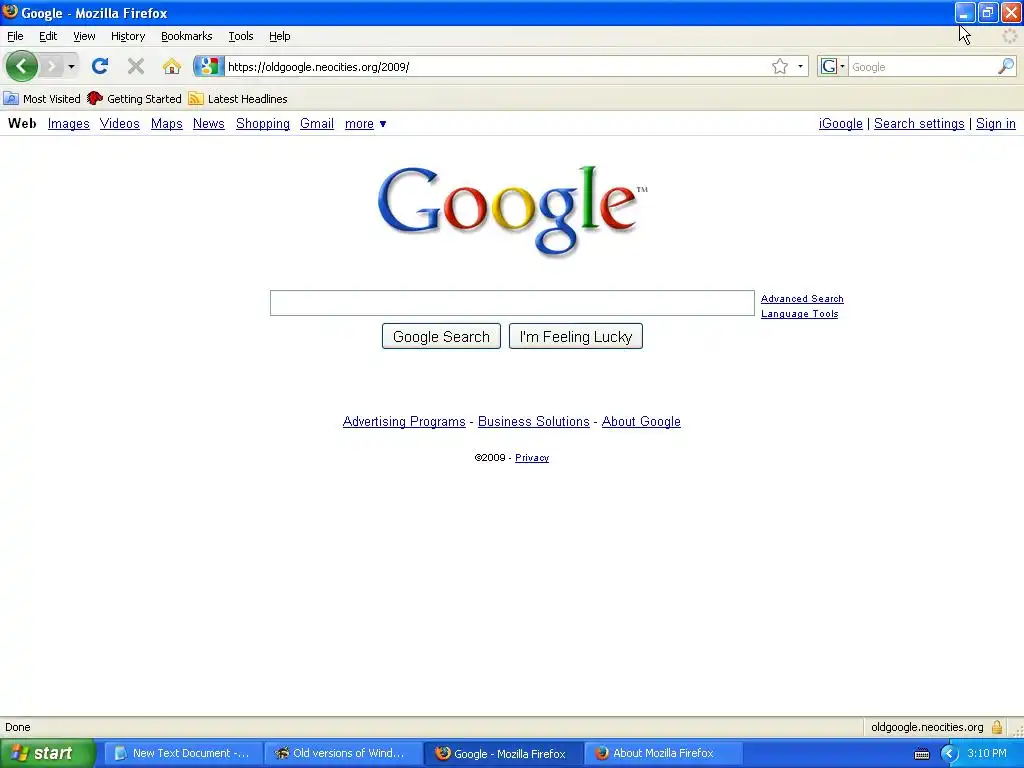Expand the 'more' services dropdown
Viewport: 1024px width, 768px height.
pyautogui.click(x=366, y=123)
